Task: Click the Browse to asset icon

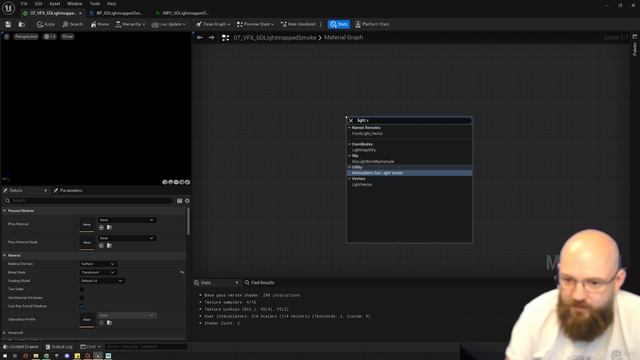Action: 22,24
